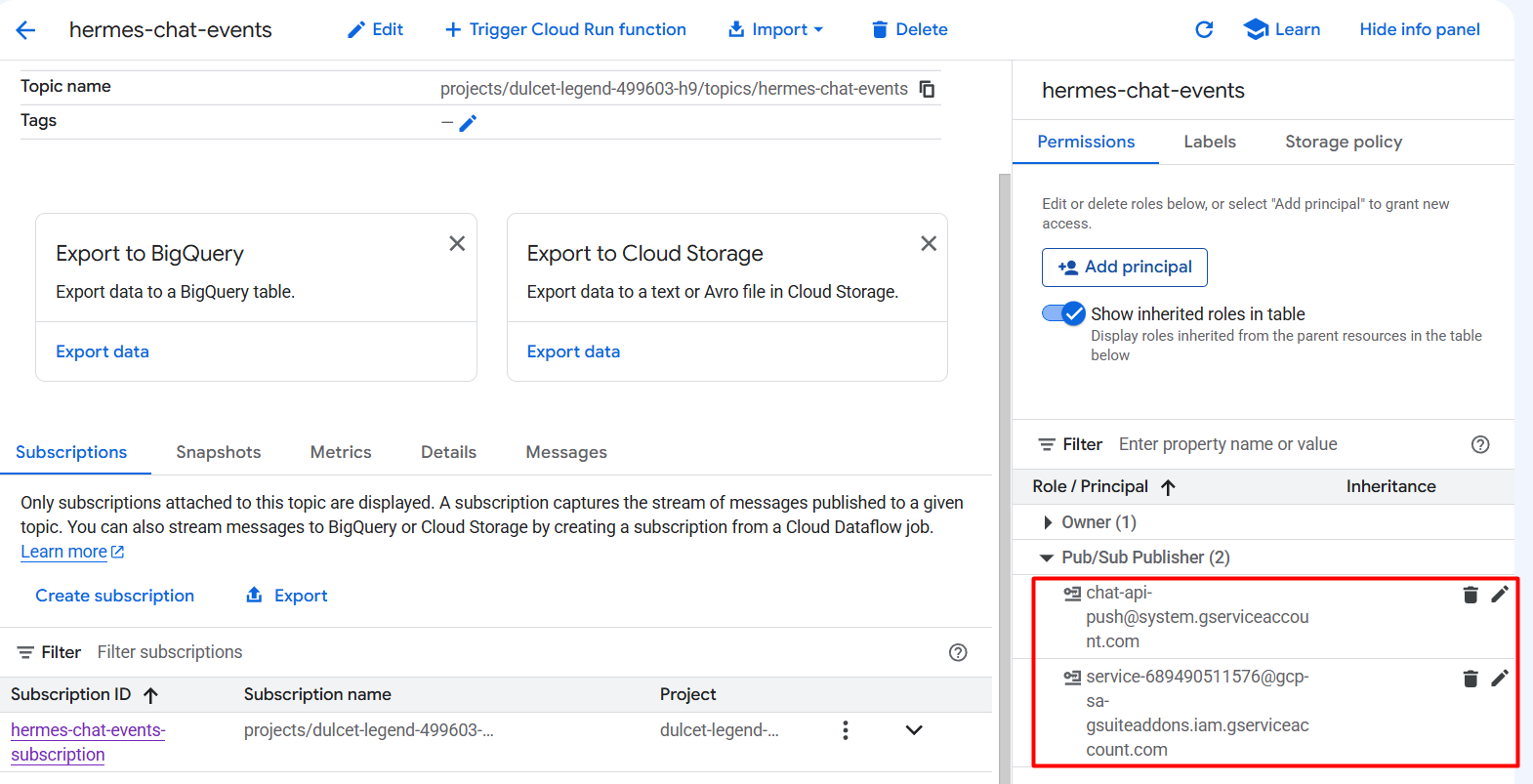The height and width of the screenshot is (784, 1533).
Task: Click the Add principal button
Action: point(1125,268)
